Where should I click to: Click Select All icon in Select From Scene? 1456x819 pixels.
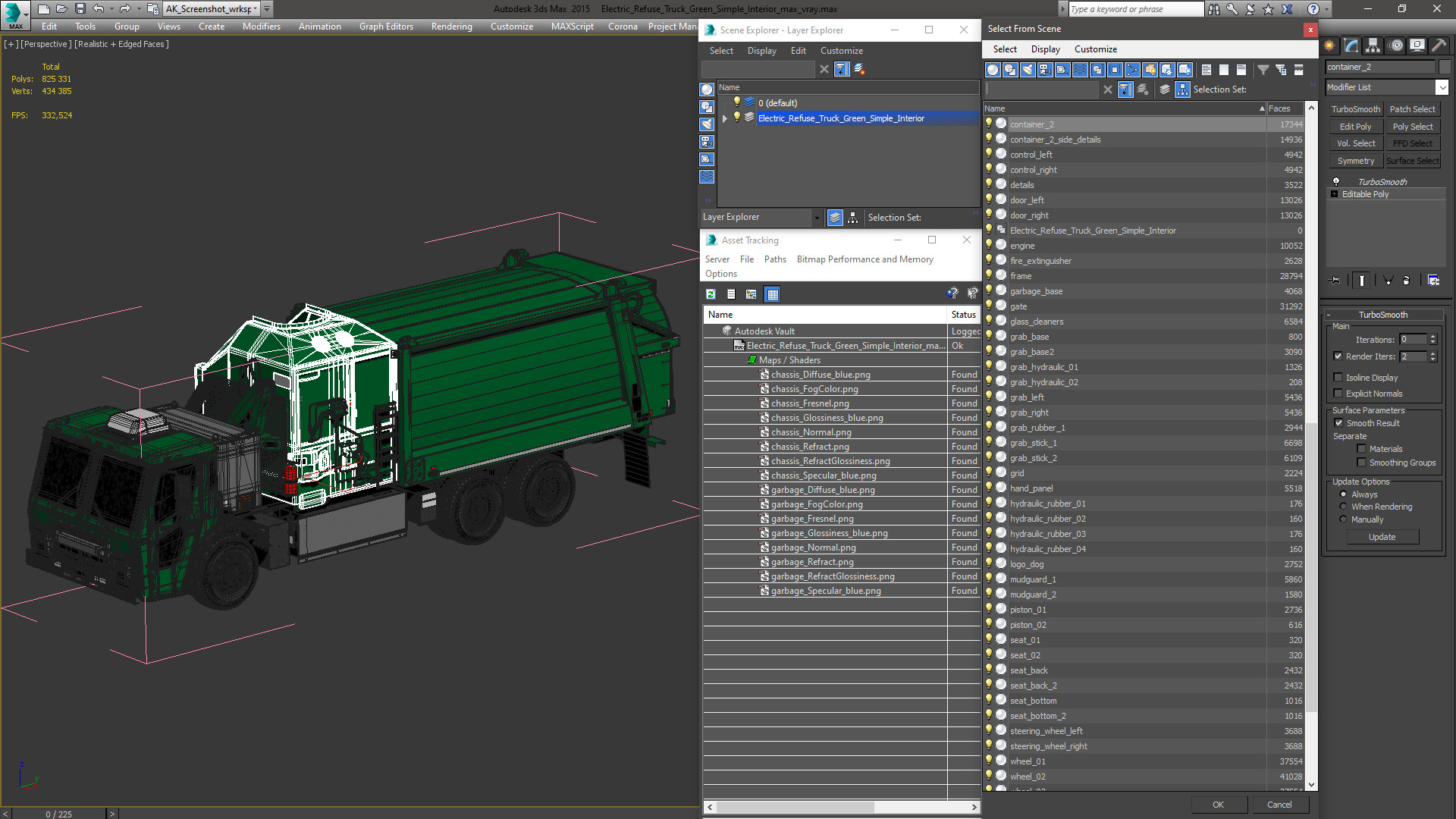1206,70
